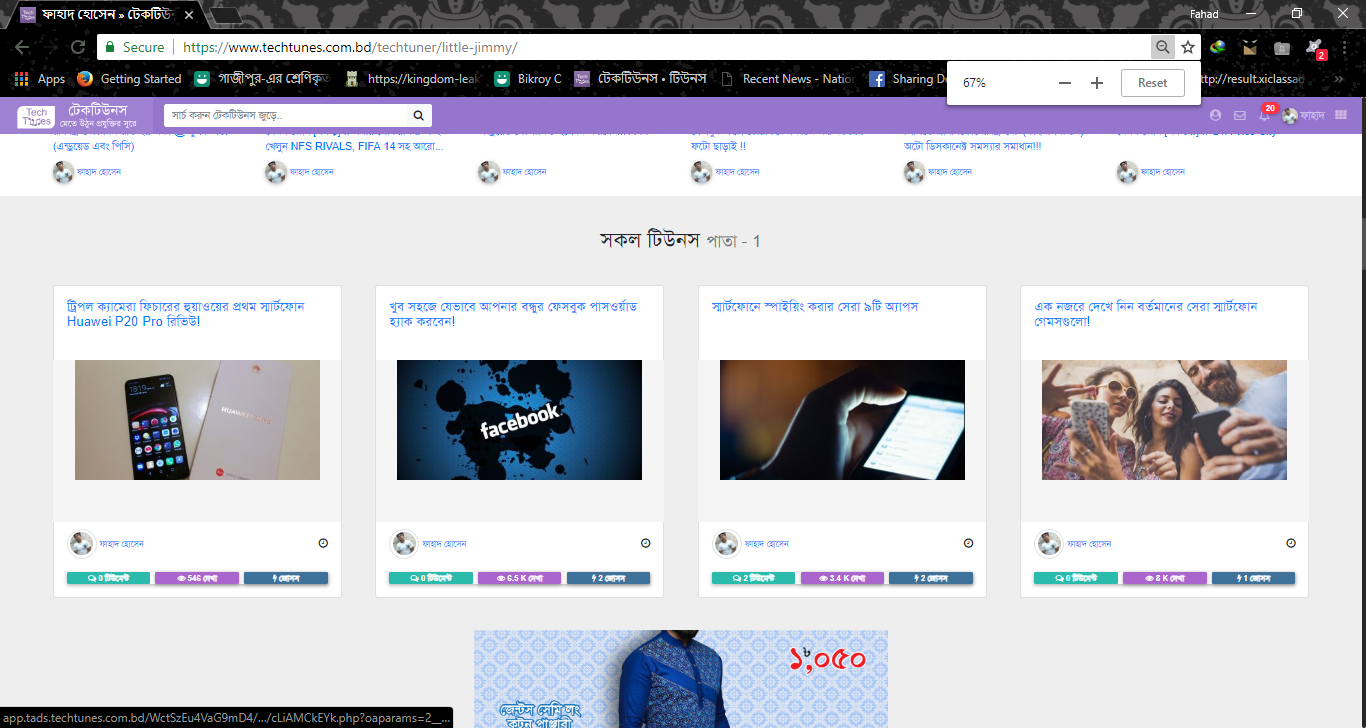Open the টেকটিউনস • টিউনস bookmark
The width and height of the screenshot is (1366, 728).
click(641, 79)
